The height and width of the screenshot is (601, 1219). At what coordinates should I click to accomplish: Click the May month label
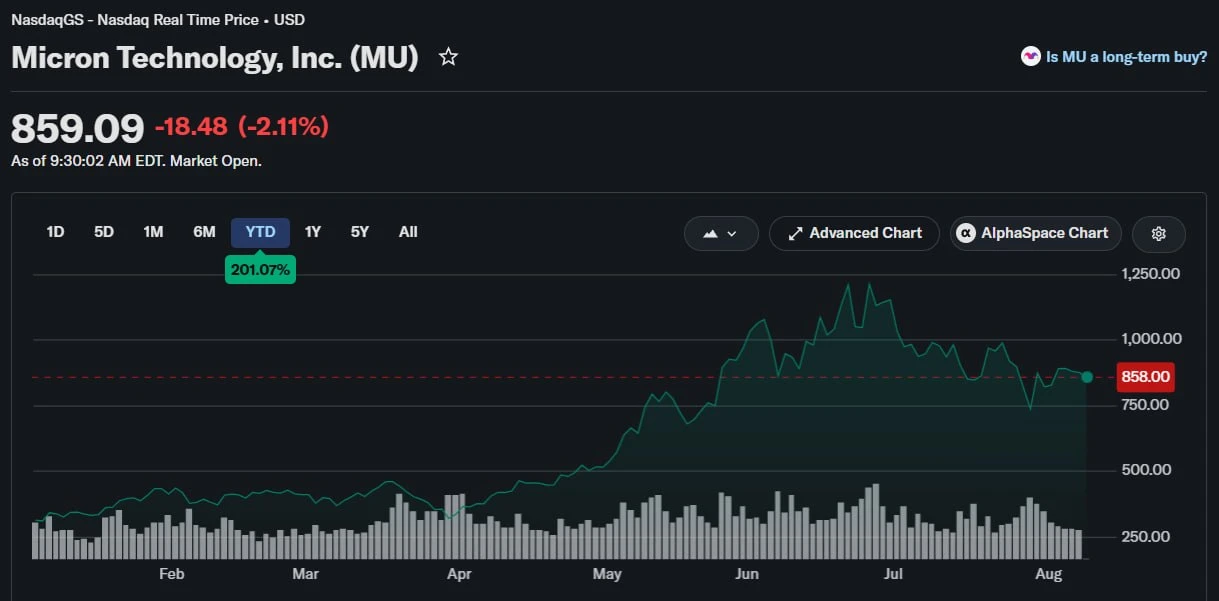point(607,574)
